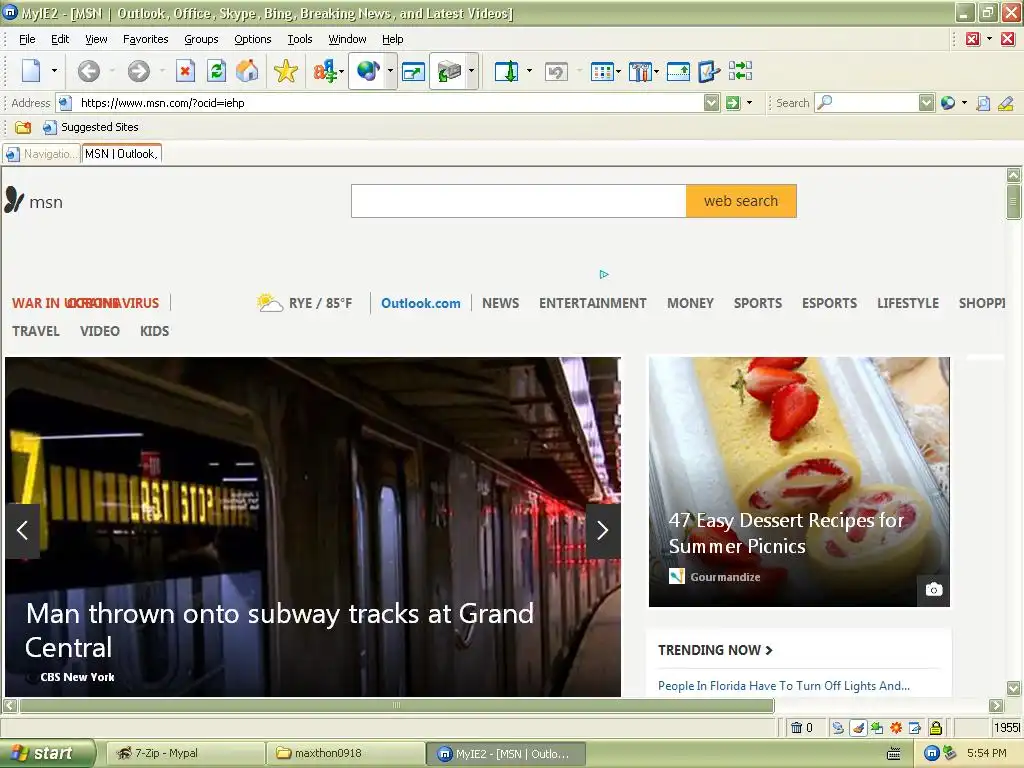This screenshot has width=1024, height=768.
Task: Refresh the page using the green arrows icon
Action: pyautogui.click(x=216, y=71)
